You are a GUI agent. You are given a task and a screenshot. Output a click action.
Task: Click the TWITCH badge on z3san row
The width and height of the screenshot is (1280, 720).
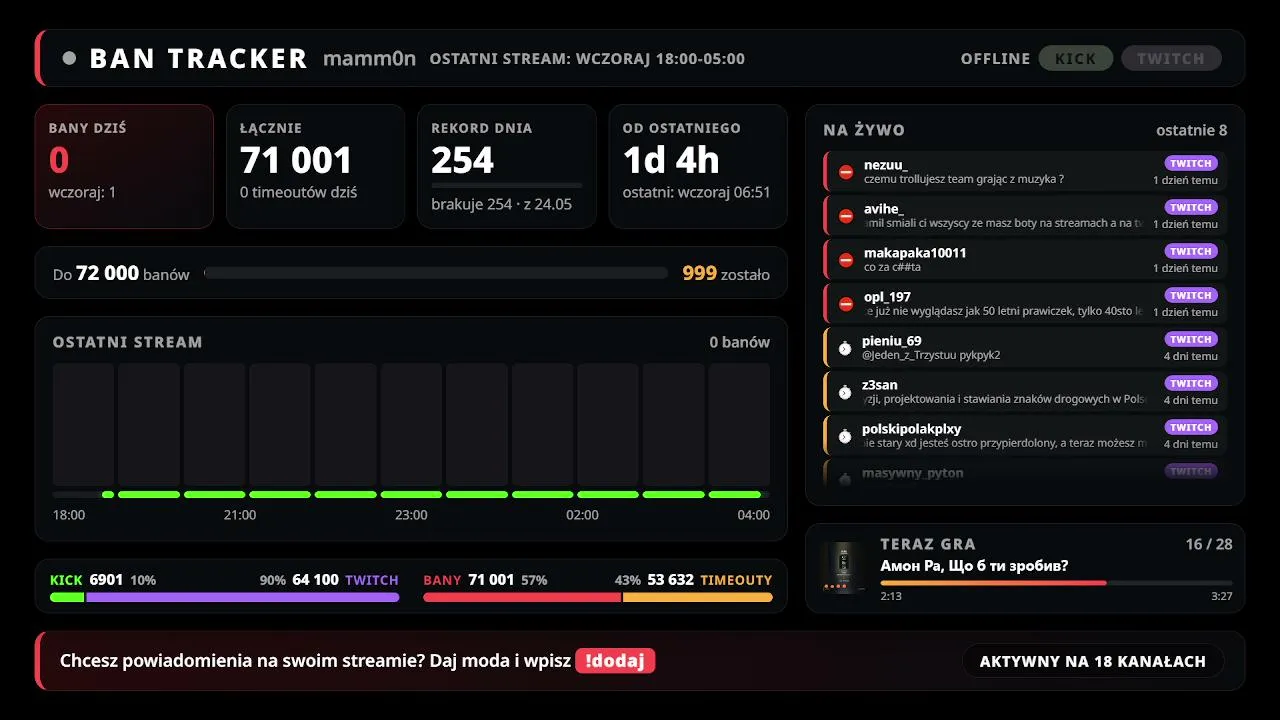tap(1191, 383)
